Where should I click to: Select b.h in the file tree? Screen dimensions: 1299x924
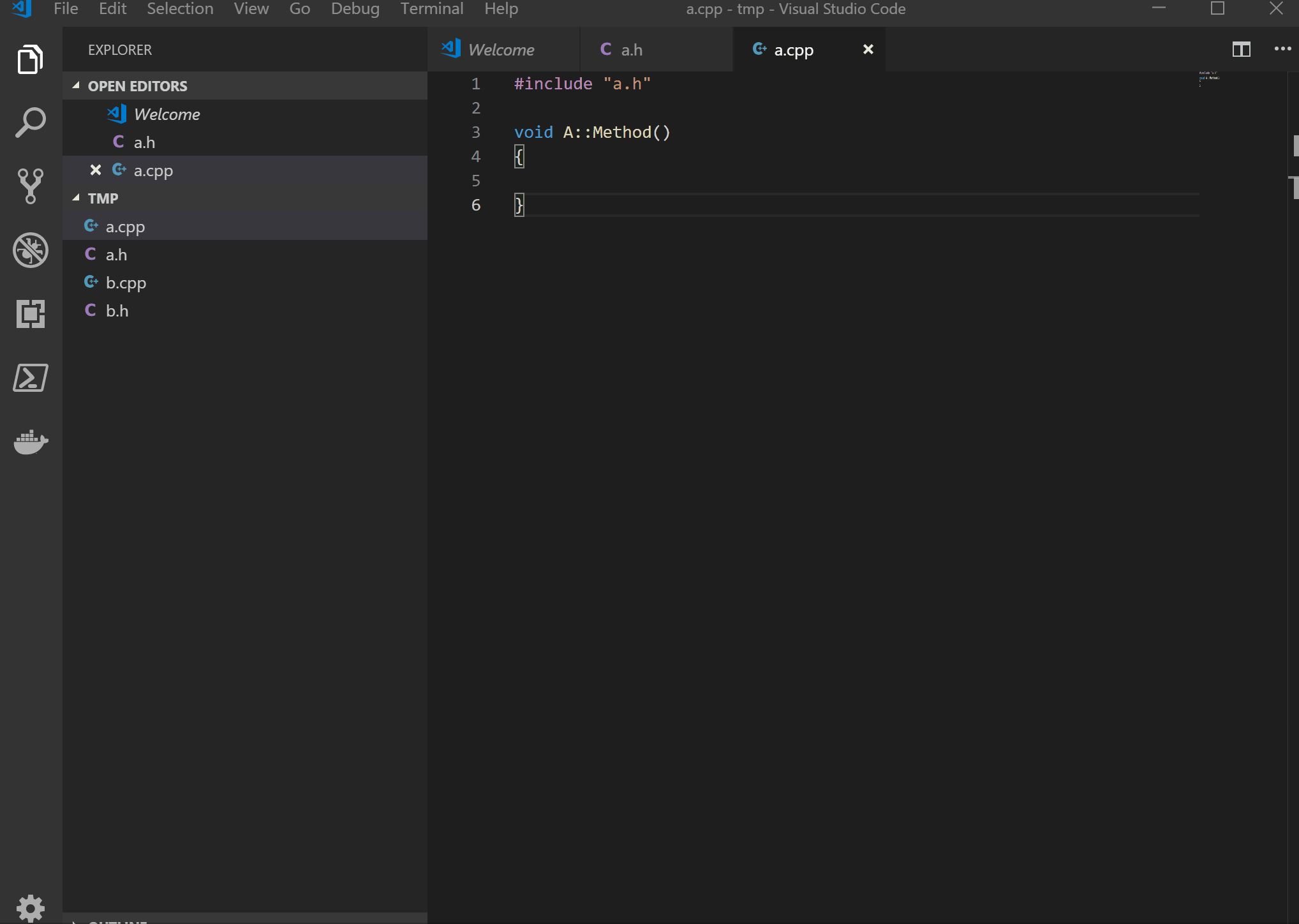(117, 311)
